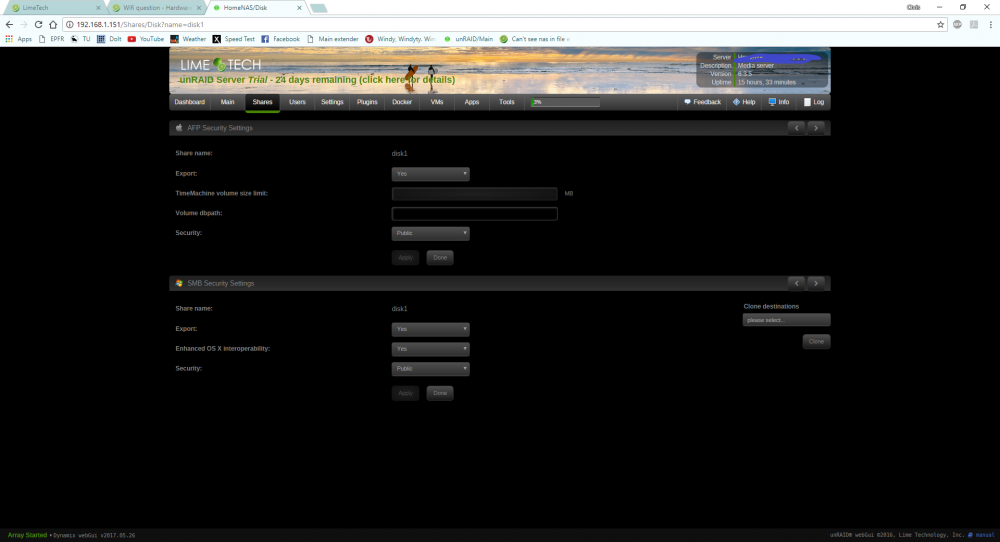Image resolution: width=1000 pixels, height=542 pixels.
Task: Select the Shares tab
Action: point(262,102)
